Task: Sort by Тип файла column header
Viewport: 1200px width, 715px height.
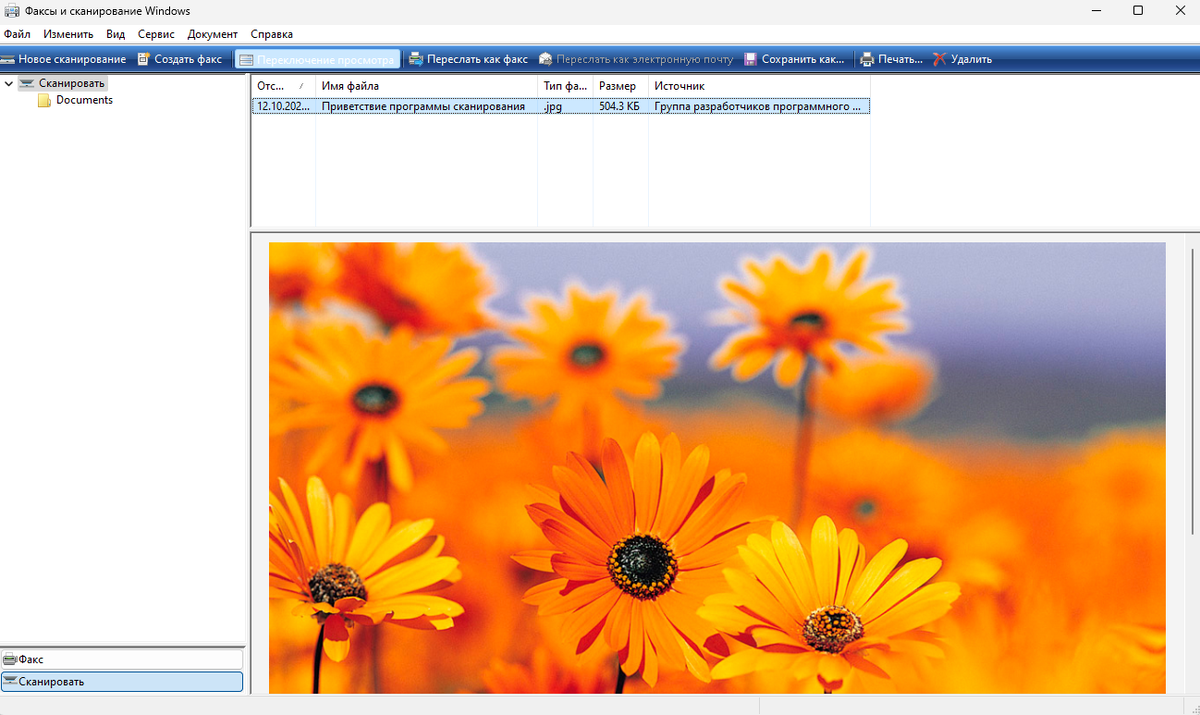Action: point(566,86)
